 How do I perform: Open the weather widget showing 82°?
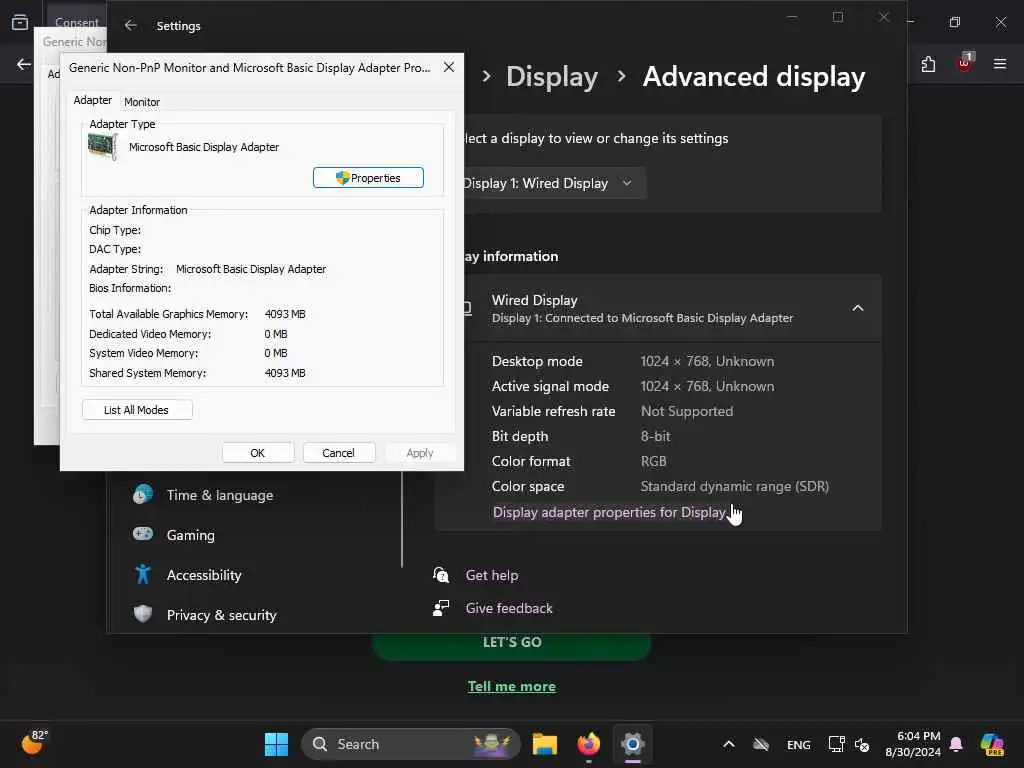coord(34,743)
